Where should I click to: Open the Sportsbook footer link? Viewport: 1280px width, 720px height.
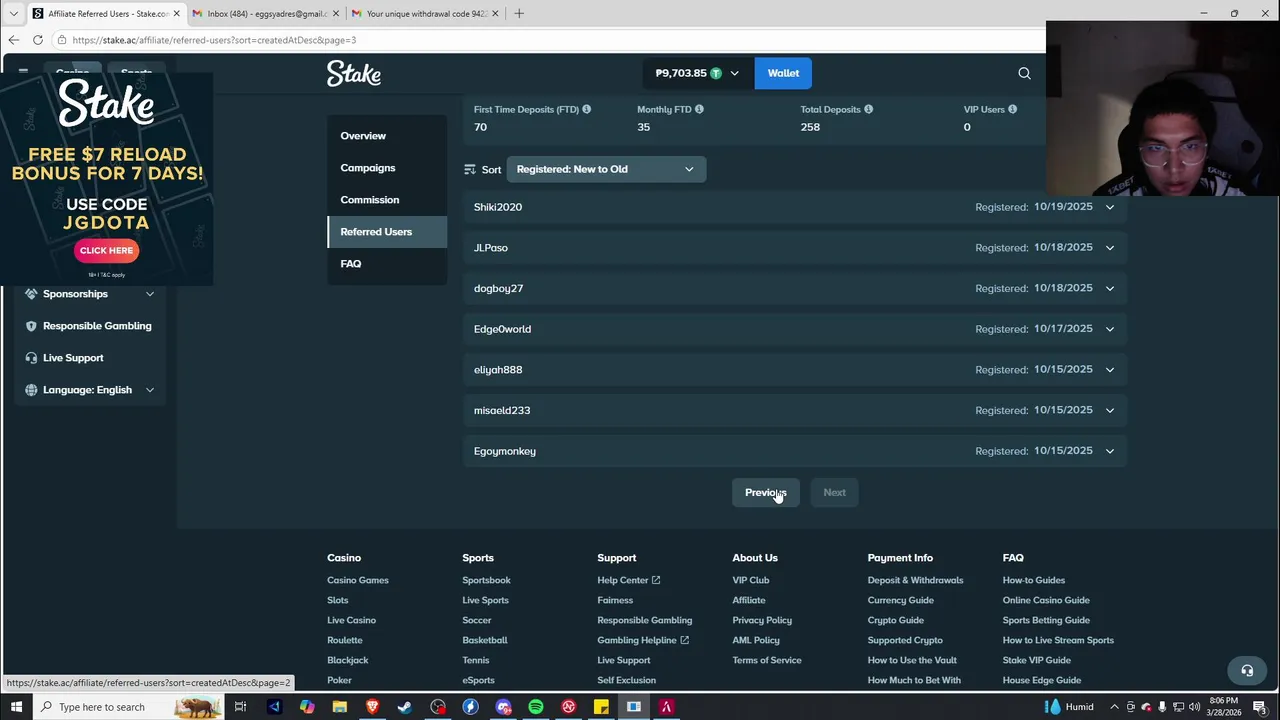[x=486, y=580]
